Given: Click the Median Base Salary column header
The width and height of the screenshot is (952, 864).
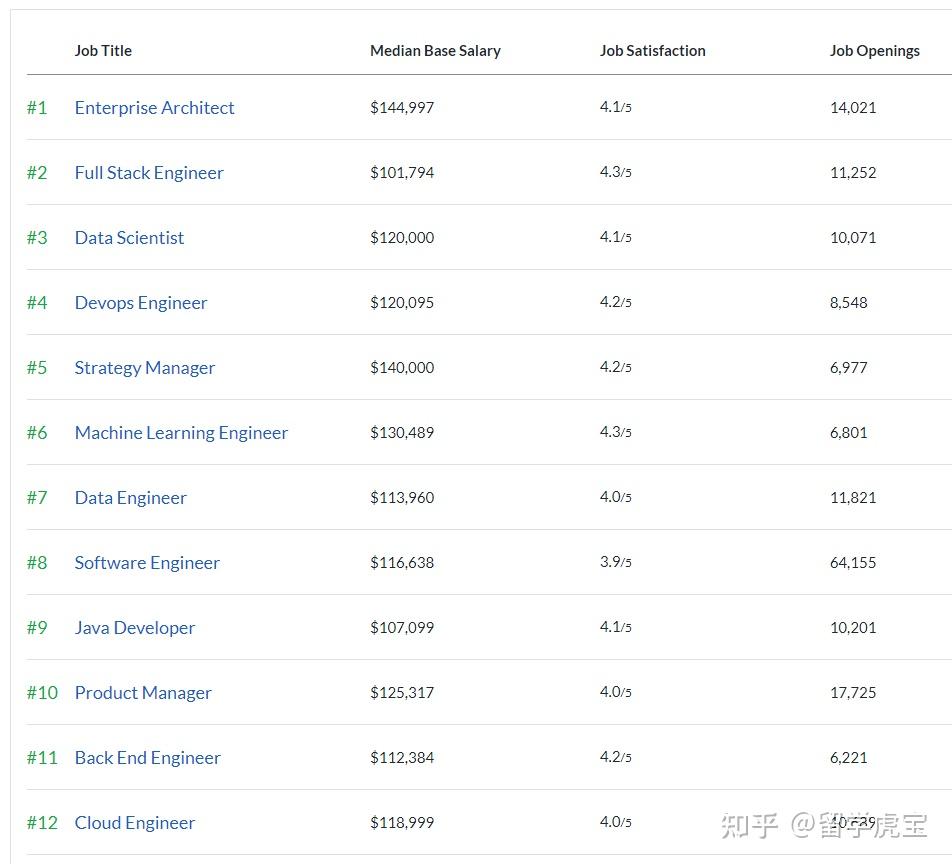Looking at the screenshot, I should [x=435, y=51].
